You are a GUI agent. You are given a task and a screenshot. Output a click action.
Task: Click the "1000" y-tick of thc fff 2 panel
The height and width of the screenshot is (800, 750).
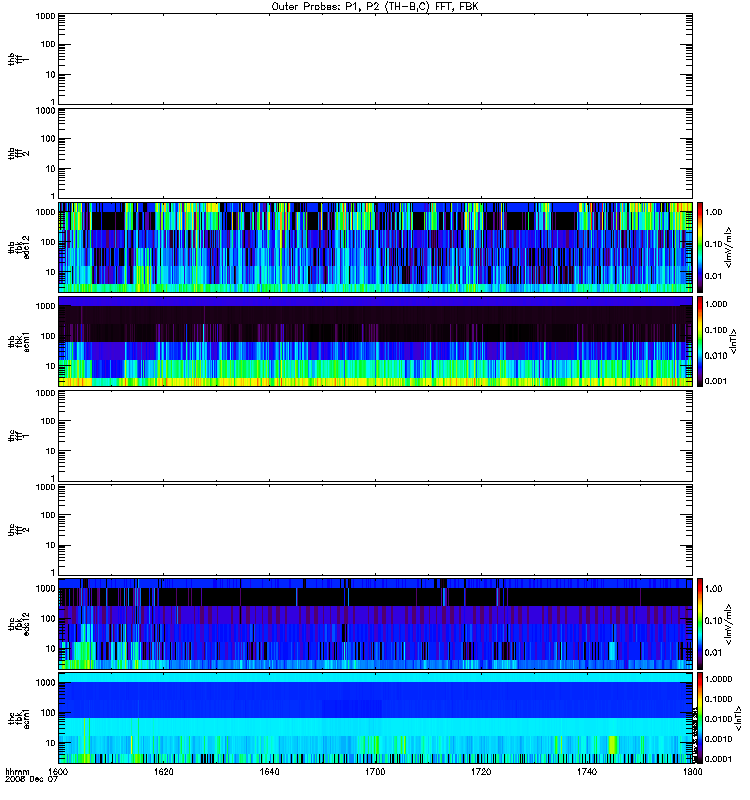point(45,487)
